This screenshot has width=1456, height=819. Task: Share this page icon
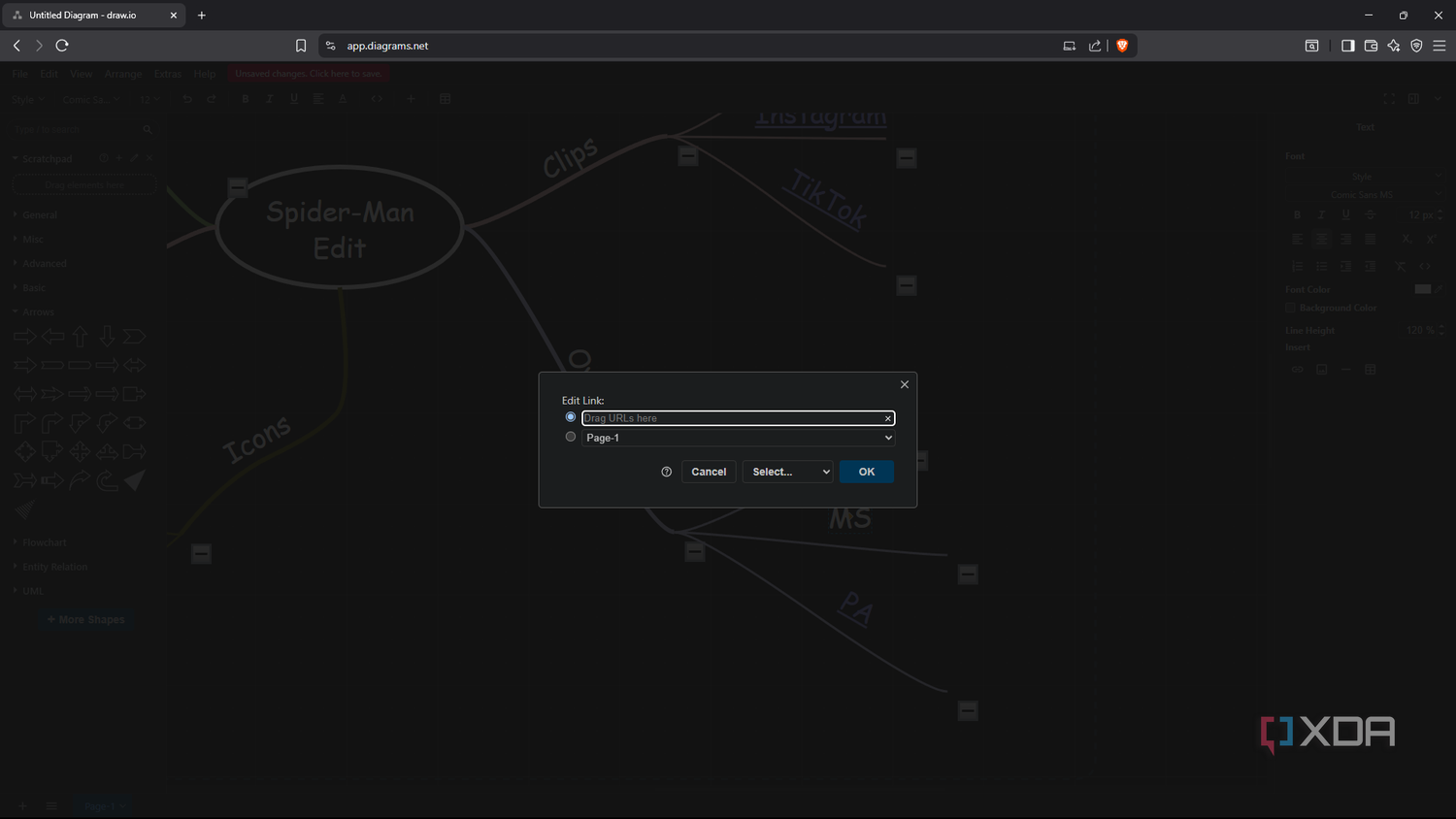pos(1095,46)
